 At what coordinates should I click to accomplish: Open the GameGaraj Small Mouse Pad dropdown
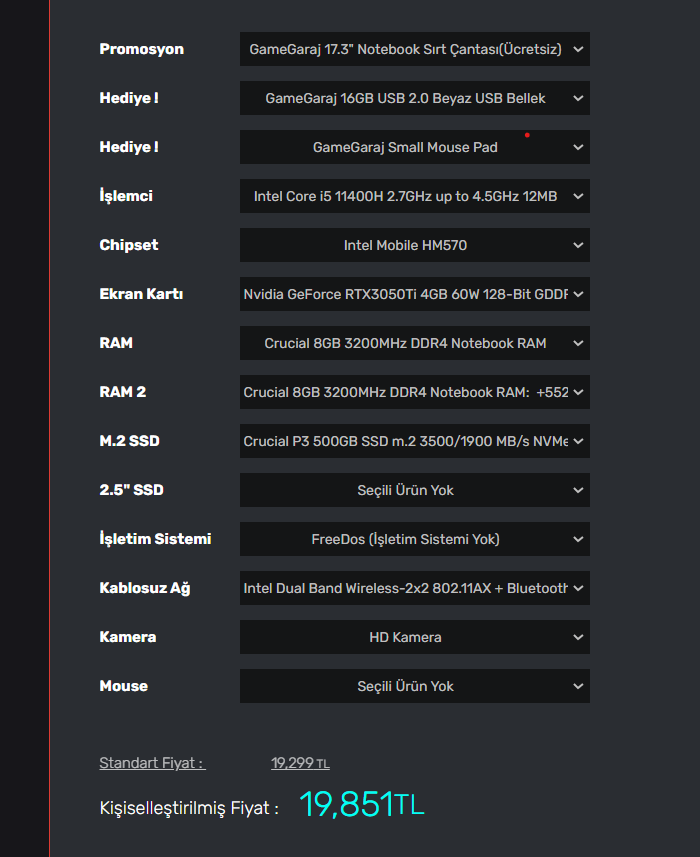coord(414,147)
